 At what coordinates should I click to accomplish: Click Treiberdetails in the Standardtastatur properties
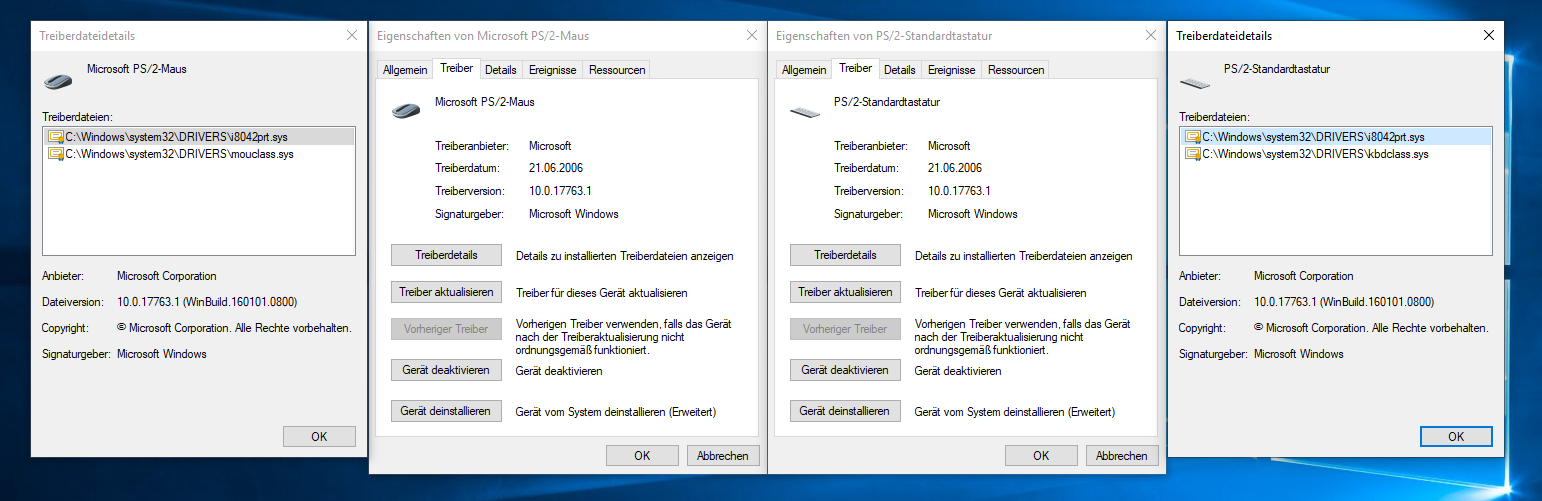point(845,255)
